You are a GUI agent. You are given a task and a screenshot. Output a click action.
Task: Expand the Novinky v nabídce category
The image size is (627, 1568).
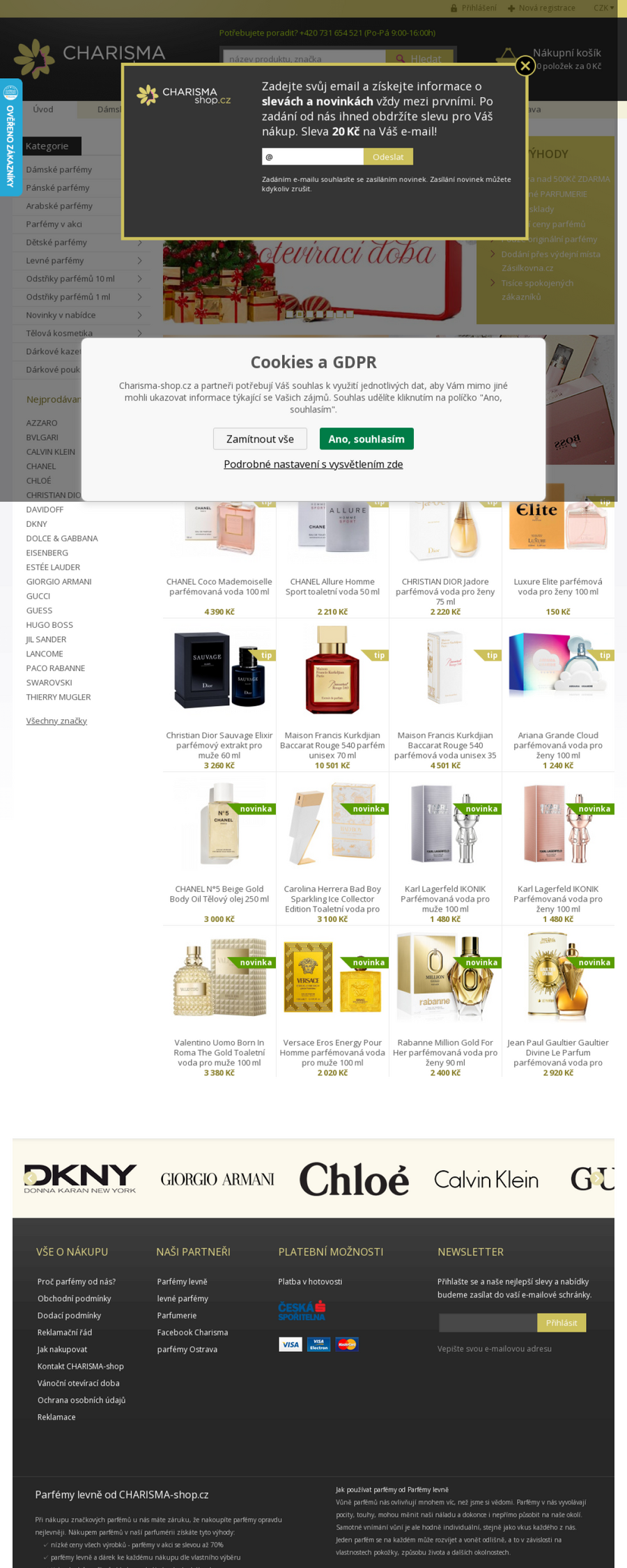pos(139,315)
